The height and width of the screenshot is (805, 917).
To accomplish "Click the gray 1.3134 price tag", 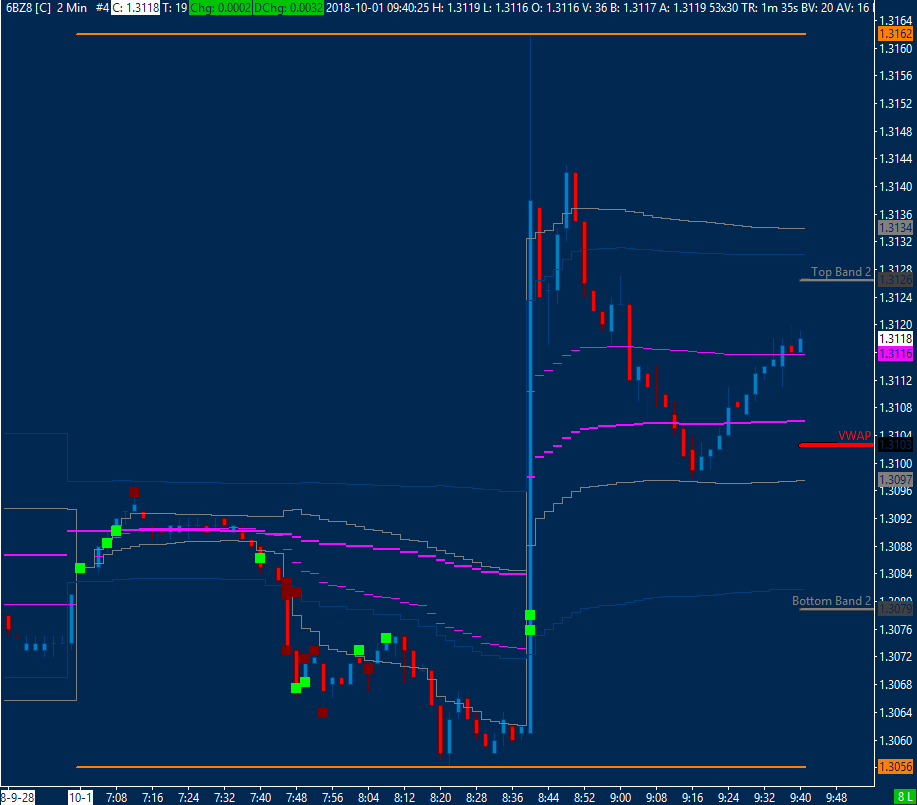I will (x=895, y=228).
